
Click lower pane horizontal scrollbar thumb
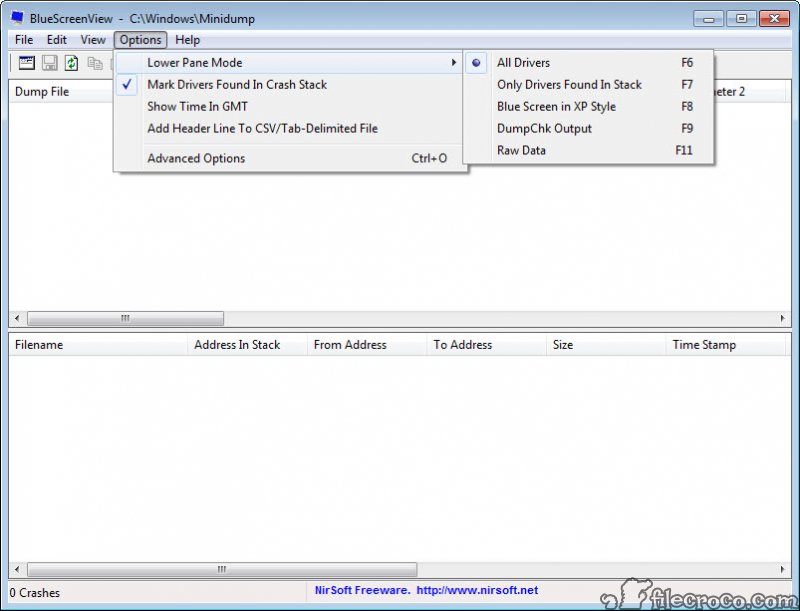222,569
